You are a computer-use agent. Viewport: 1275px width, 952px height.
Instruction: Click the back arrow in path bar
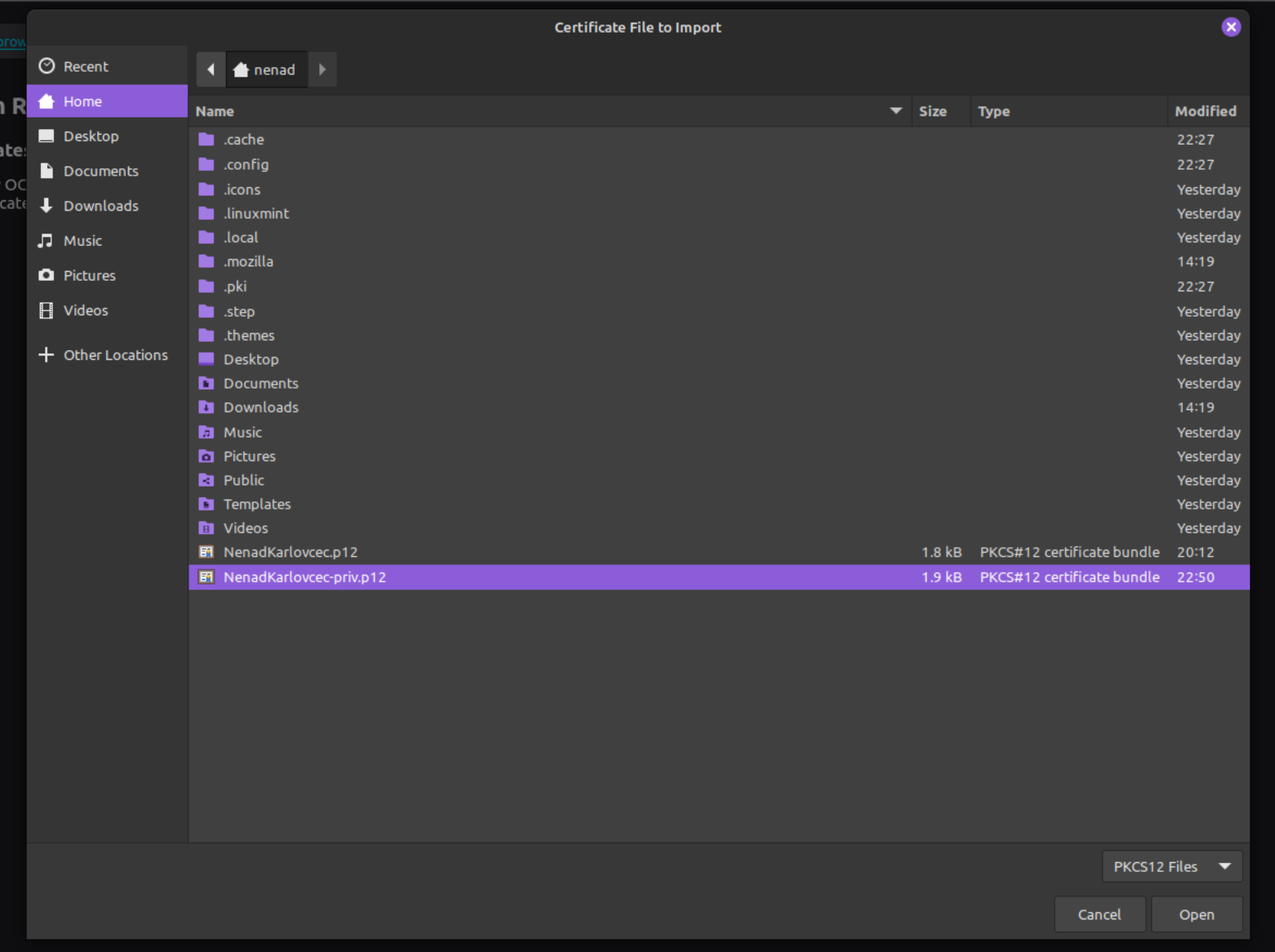[x=211, y=69]
